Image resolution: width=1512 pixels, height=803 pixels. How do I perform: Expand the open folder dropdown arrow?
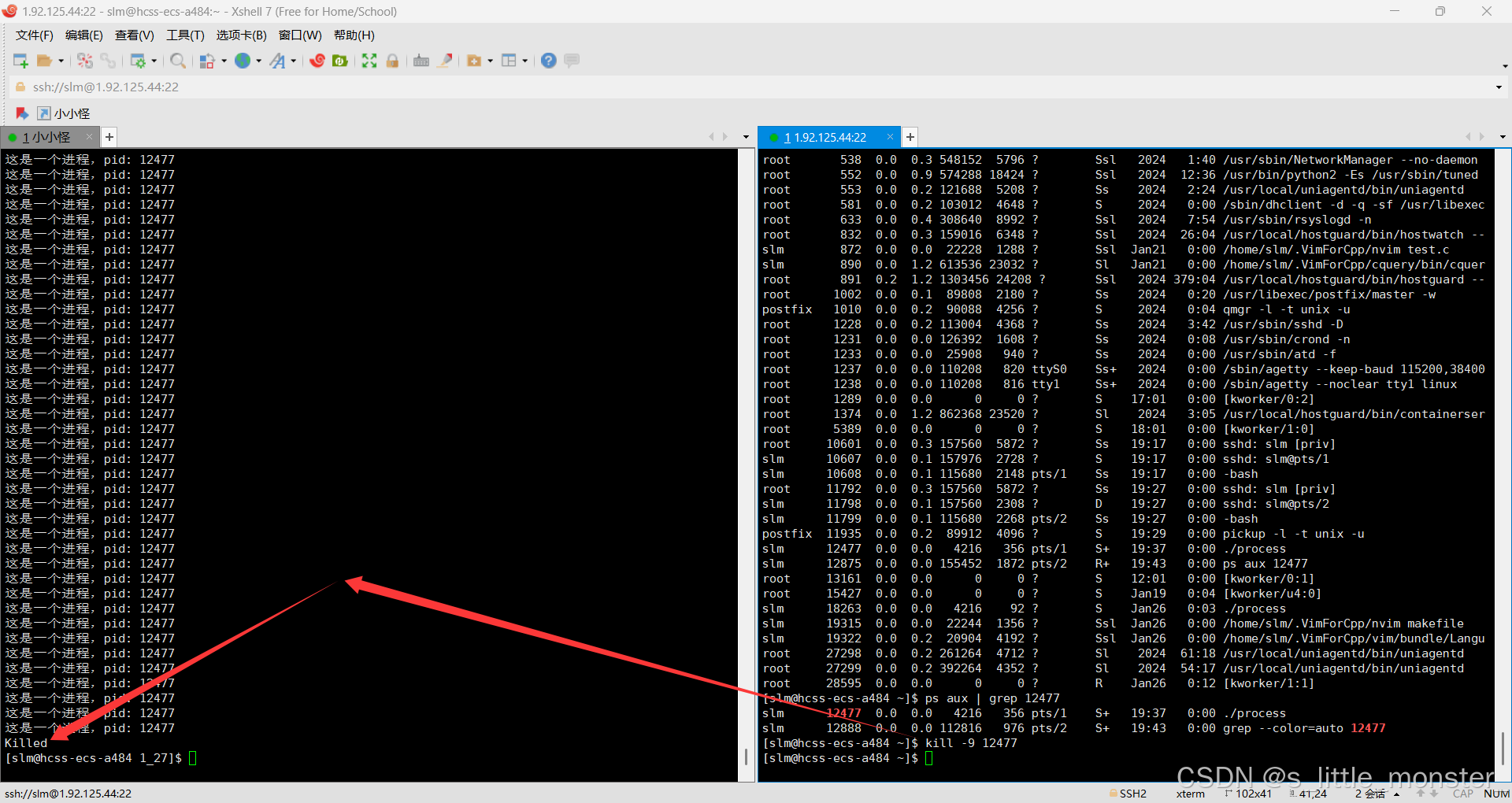61,61
